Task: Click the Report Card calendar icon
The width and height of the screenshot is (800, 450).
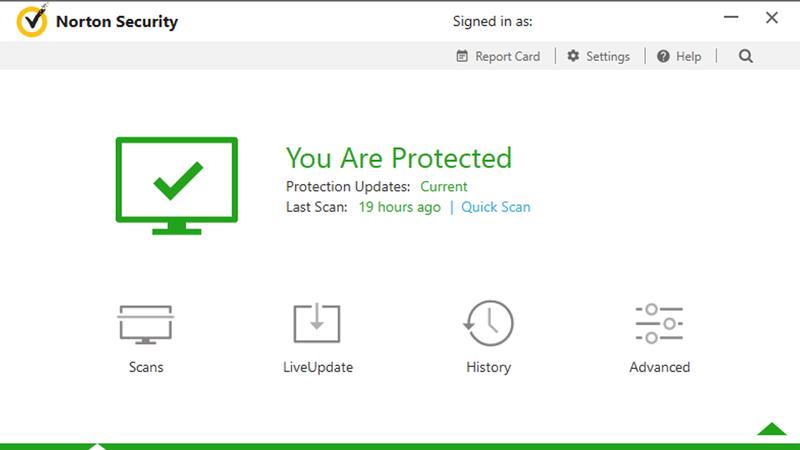Action: [462, 56]
